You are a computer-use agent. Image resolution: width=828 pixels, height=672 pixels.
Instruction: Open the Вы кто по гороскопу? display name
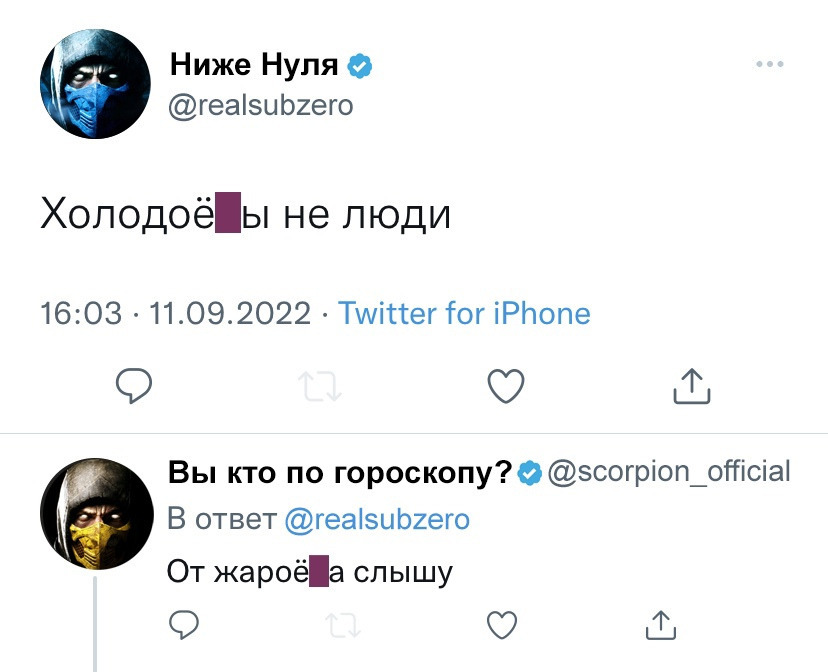(340, 471)
